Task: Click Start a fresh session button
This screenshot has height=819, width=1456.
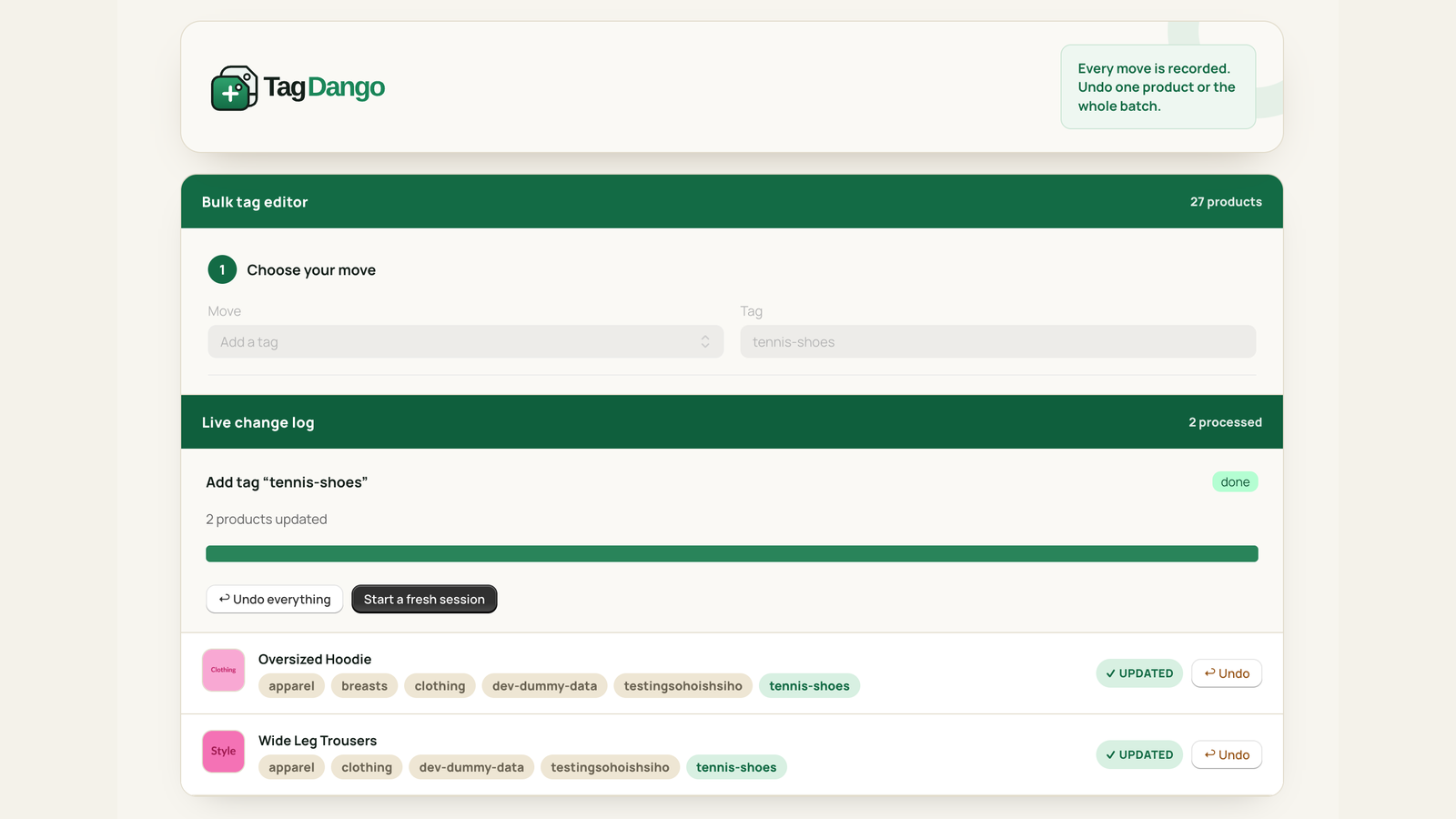Action: pos(424,599)
